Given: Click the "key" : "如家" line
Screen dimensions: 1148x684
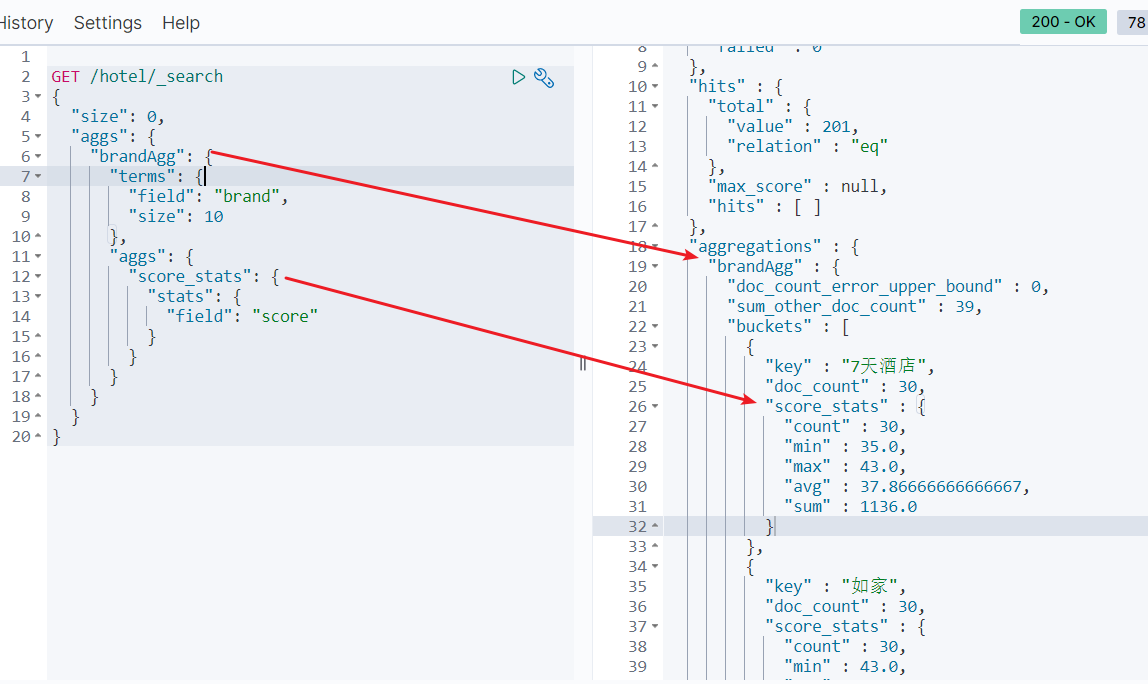Looking at the screenshot, I should click(x=835, y=587).
